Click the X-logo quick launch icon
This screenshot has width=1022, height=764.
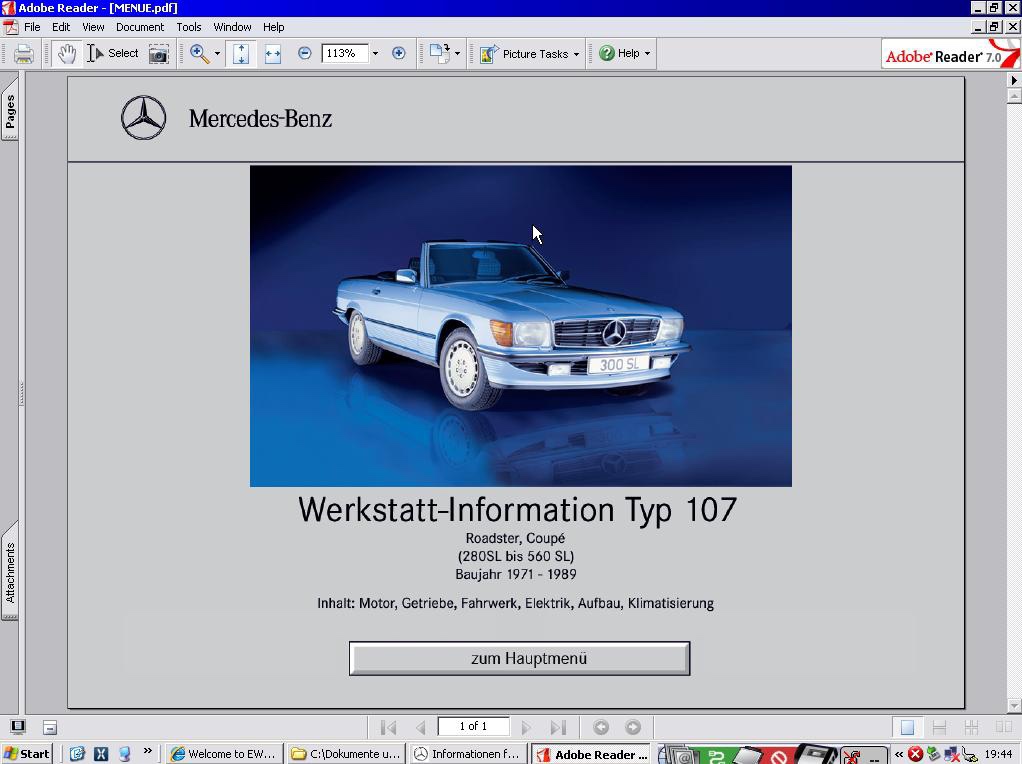(x=101, y=754)
